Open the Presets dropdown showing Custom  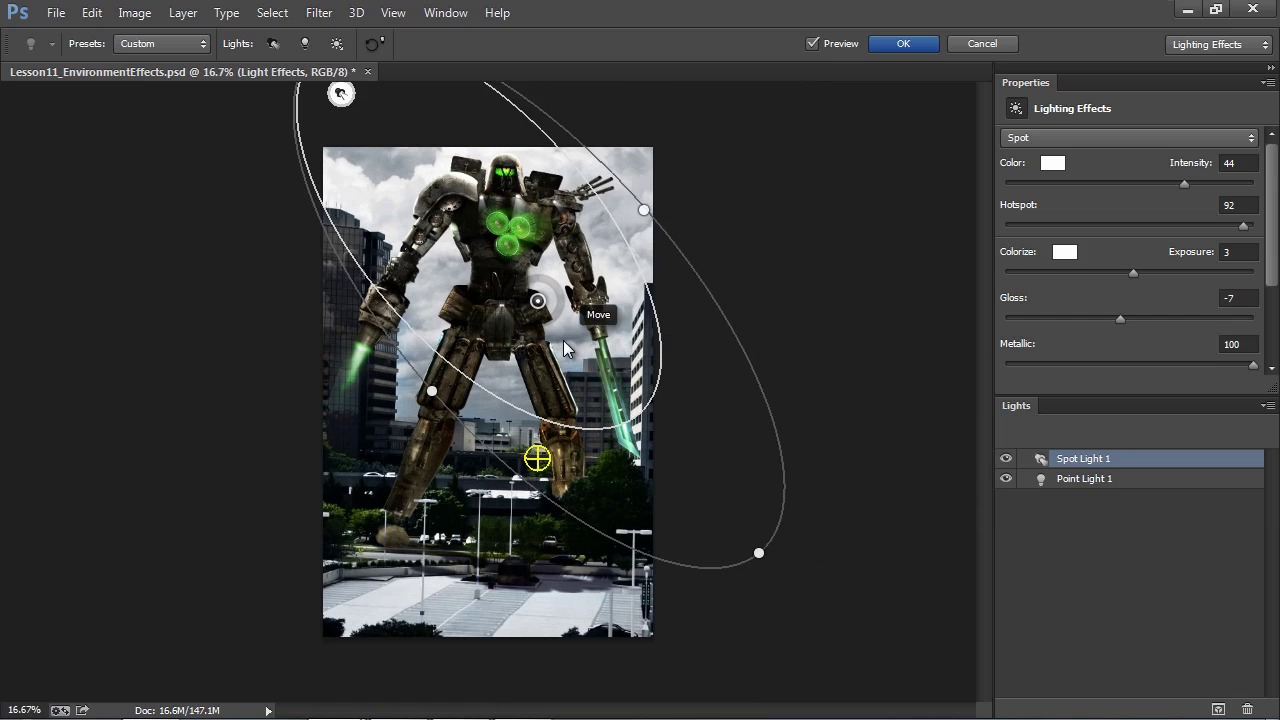pyautogui.click(x=163, y=44)
